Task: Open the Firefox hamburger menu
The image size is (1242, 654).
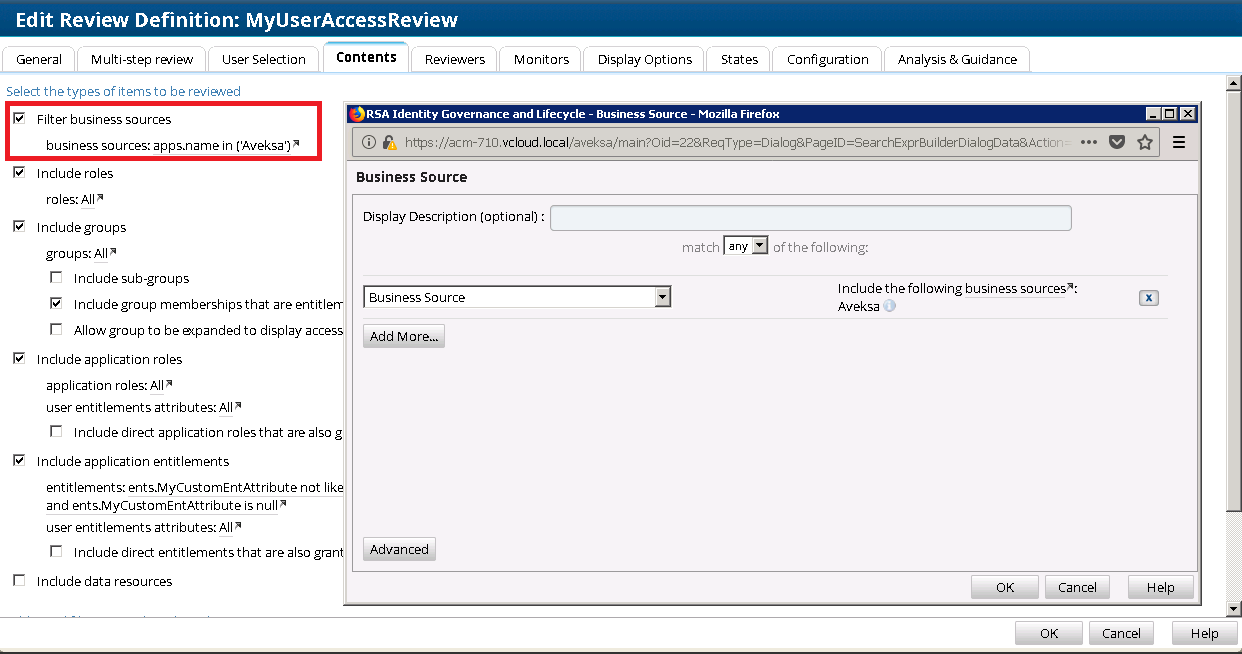Action: 1179,143
